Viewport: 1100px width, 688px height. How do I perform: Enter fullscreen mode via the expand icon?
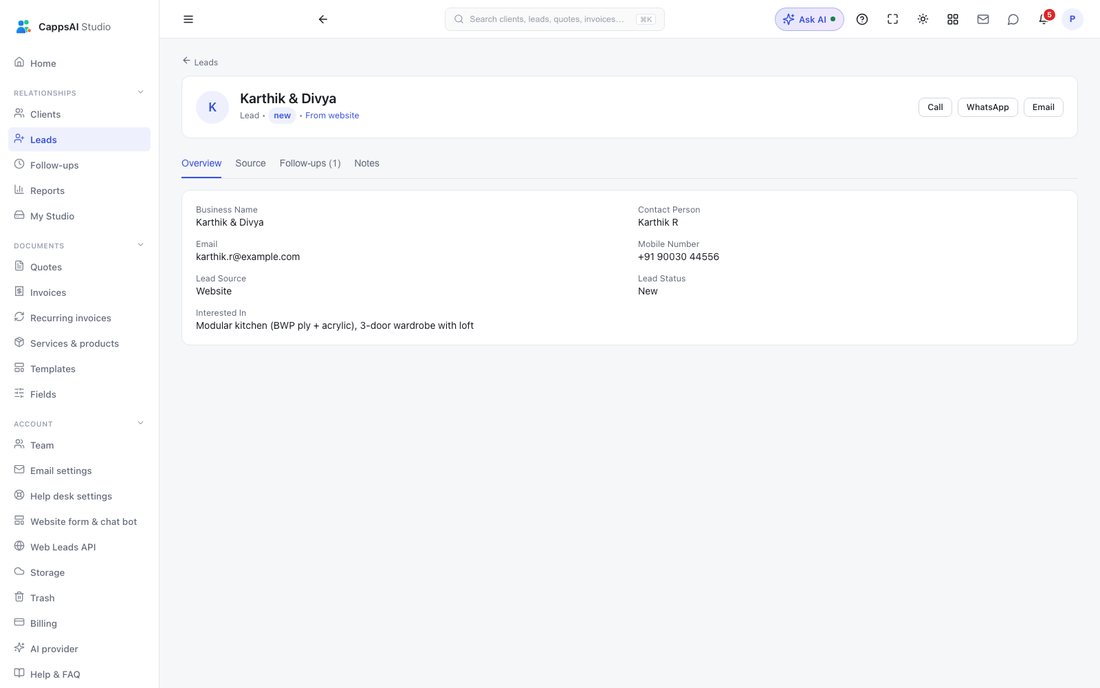(892, 20)
